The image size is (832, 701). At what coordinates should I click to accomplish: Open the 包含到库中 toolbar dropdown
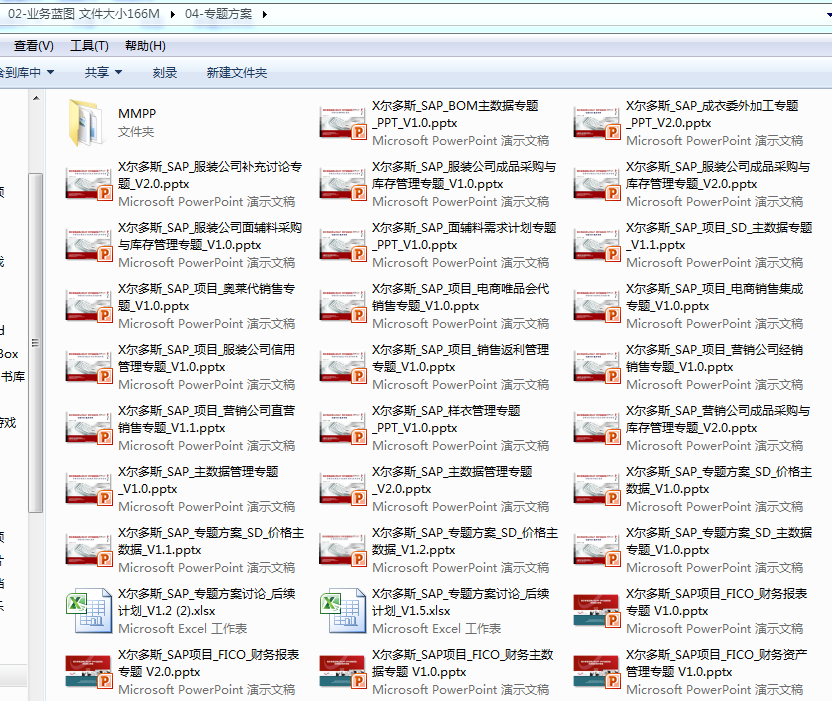pos(27,73)
